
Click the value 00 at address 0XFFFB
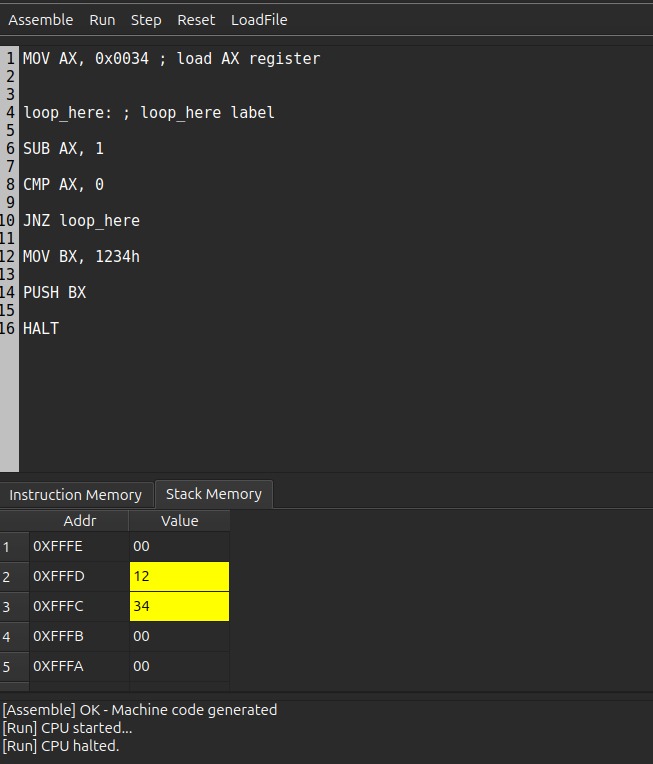(x=179, y=636)
